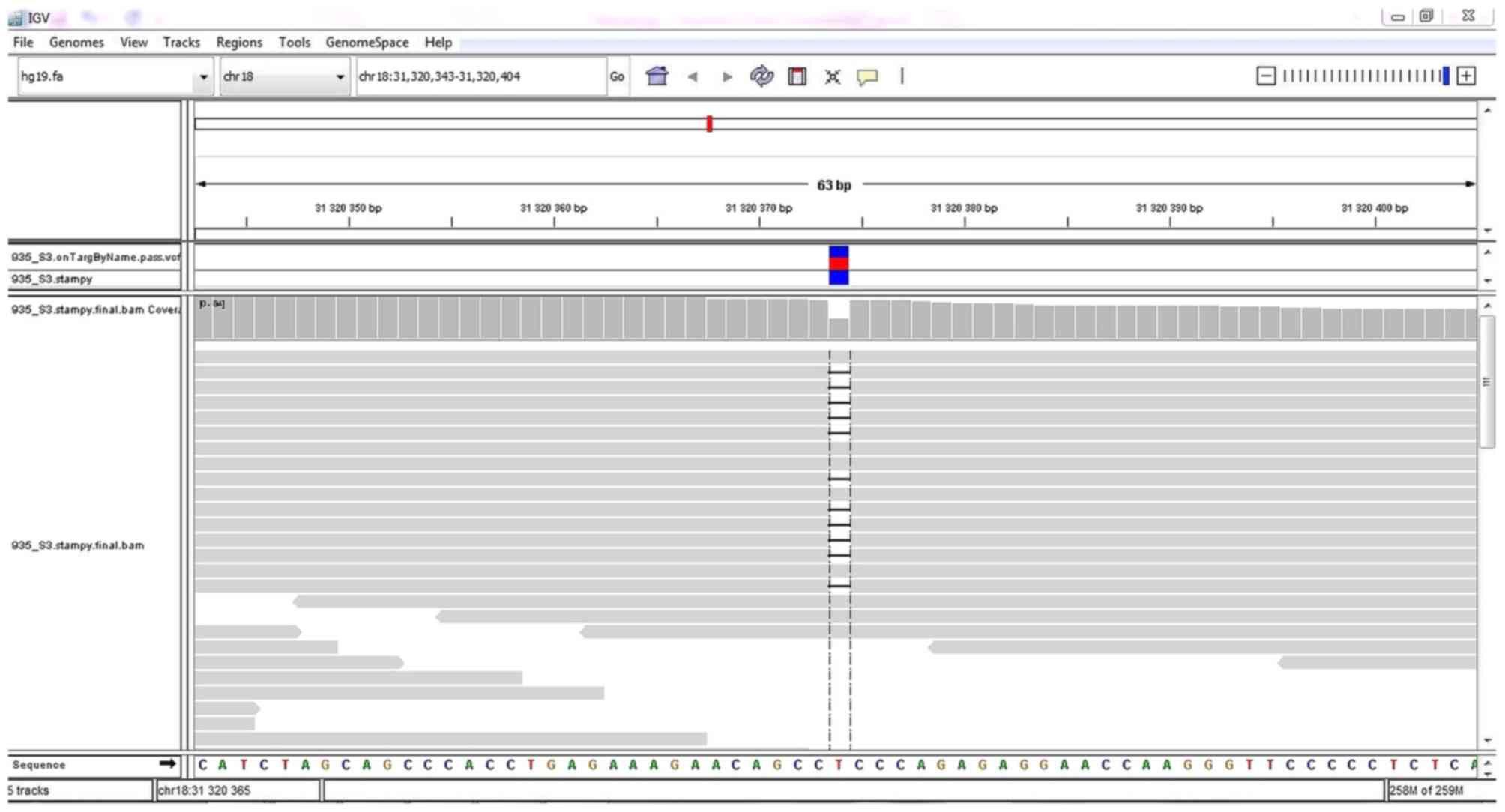Click the Home genome view icon

[657, 76]
